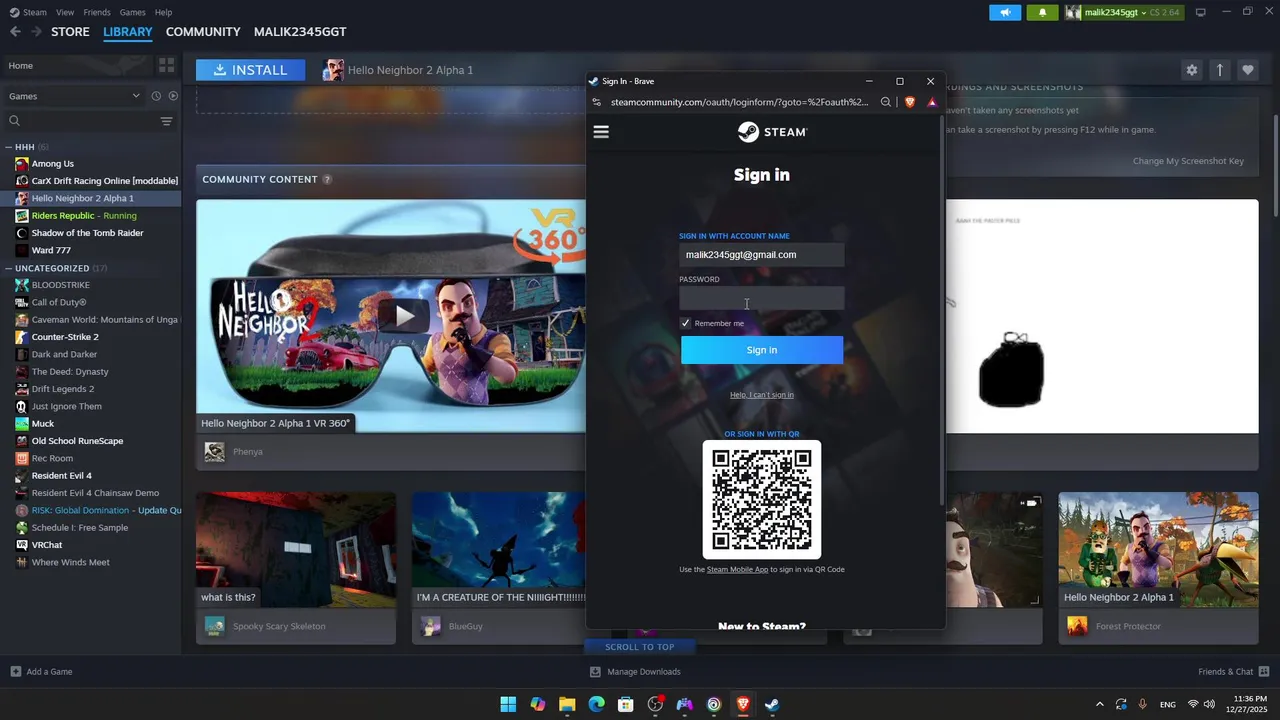Open library advanced filter options icon

point(167,121)
